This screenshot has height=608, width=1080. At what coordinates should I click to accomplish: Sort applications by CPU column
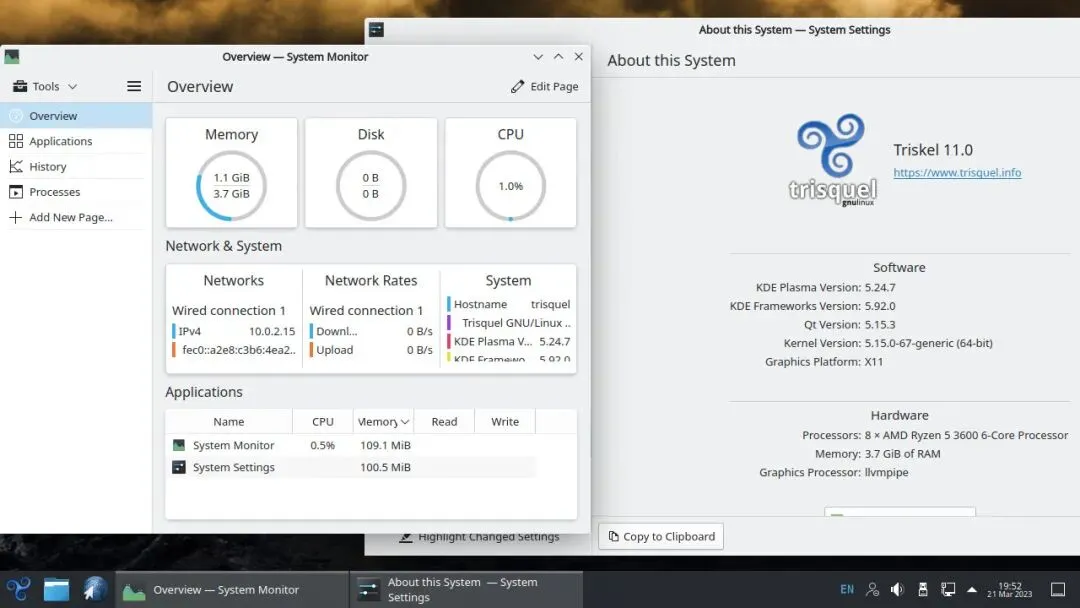point(322,421)
